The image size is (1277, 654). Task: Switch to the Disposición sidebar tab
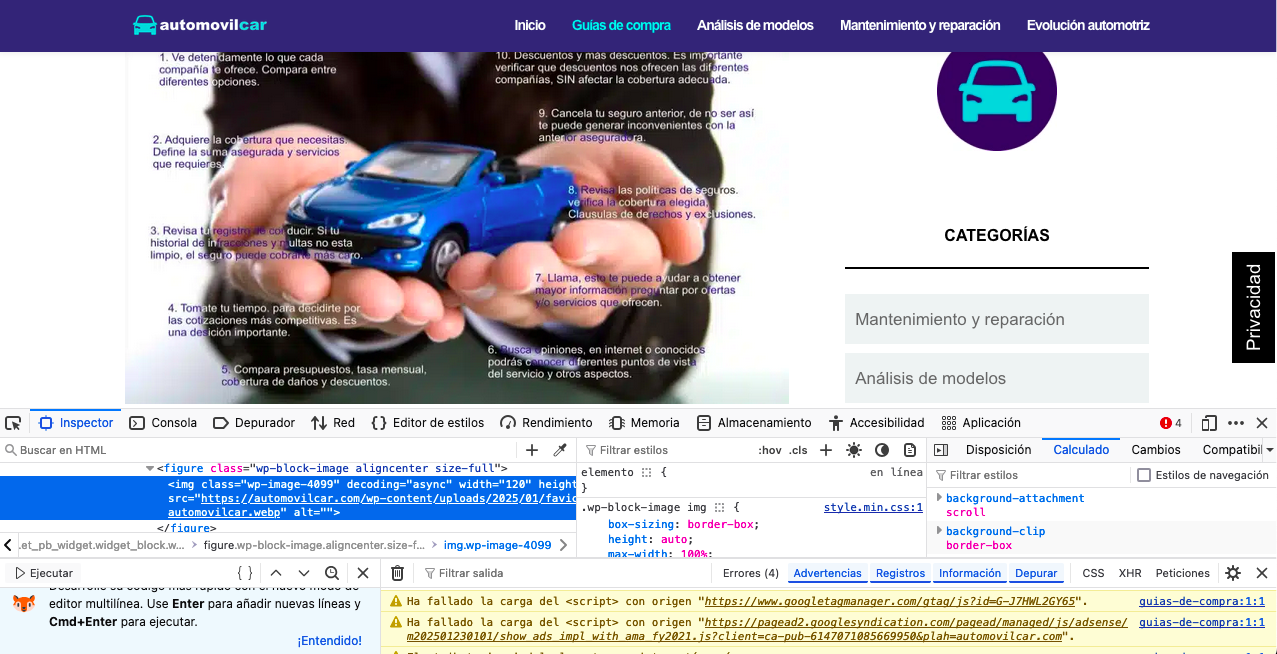pyautogui.click(x=998, y=450)
